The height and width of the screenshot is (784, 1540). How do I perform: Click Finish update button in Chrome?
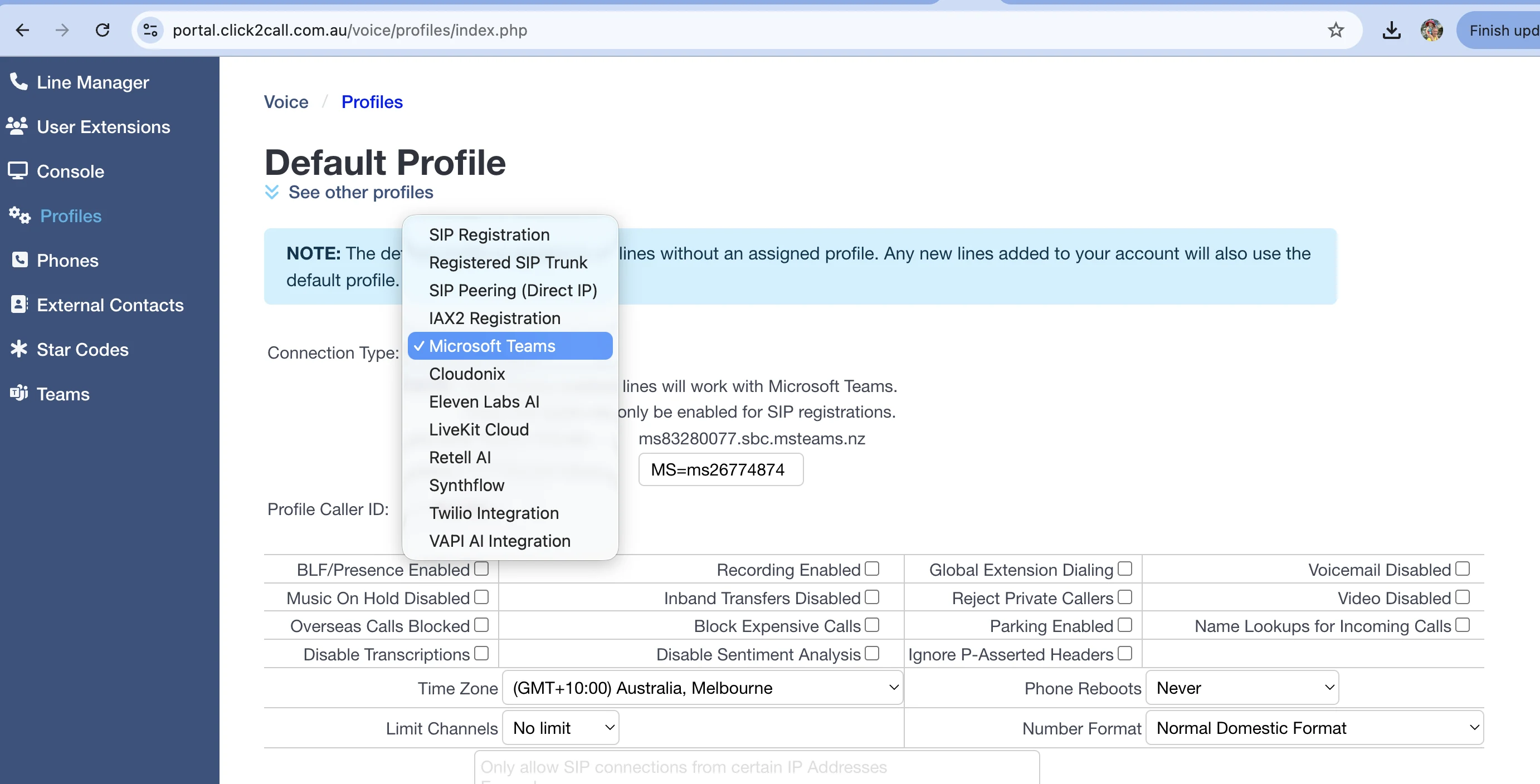point(1498,31)
